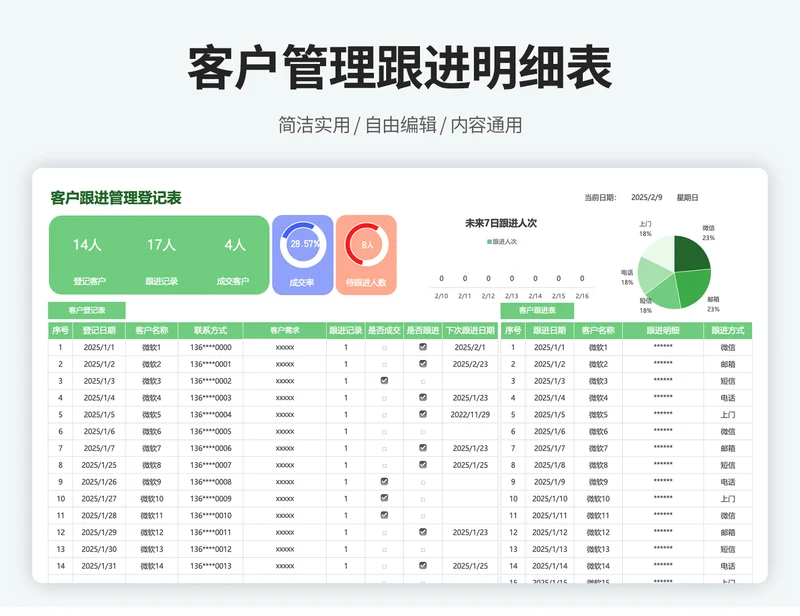800x616 pixels.
Task: Click the 2/16 axis label in bar chart
Action: click(582, 296)
